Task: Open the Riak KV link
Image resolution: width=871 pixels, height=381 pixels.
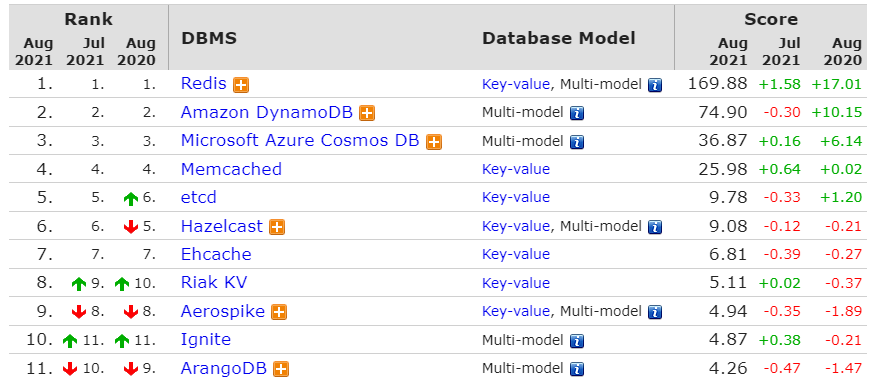Action: (214, 282)
